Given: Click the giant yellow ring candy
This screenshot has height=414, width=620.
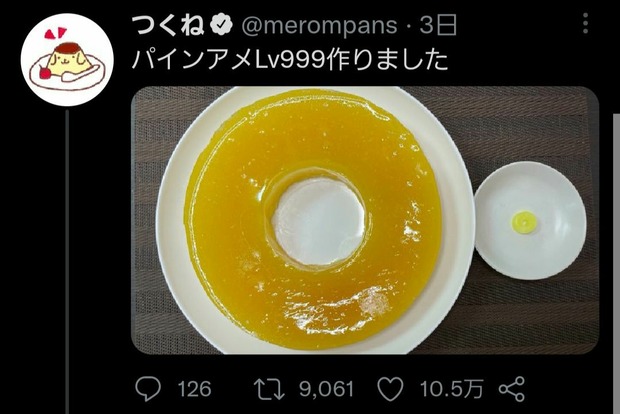Looking at the screenshot, I should (312, 220).
